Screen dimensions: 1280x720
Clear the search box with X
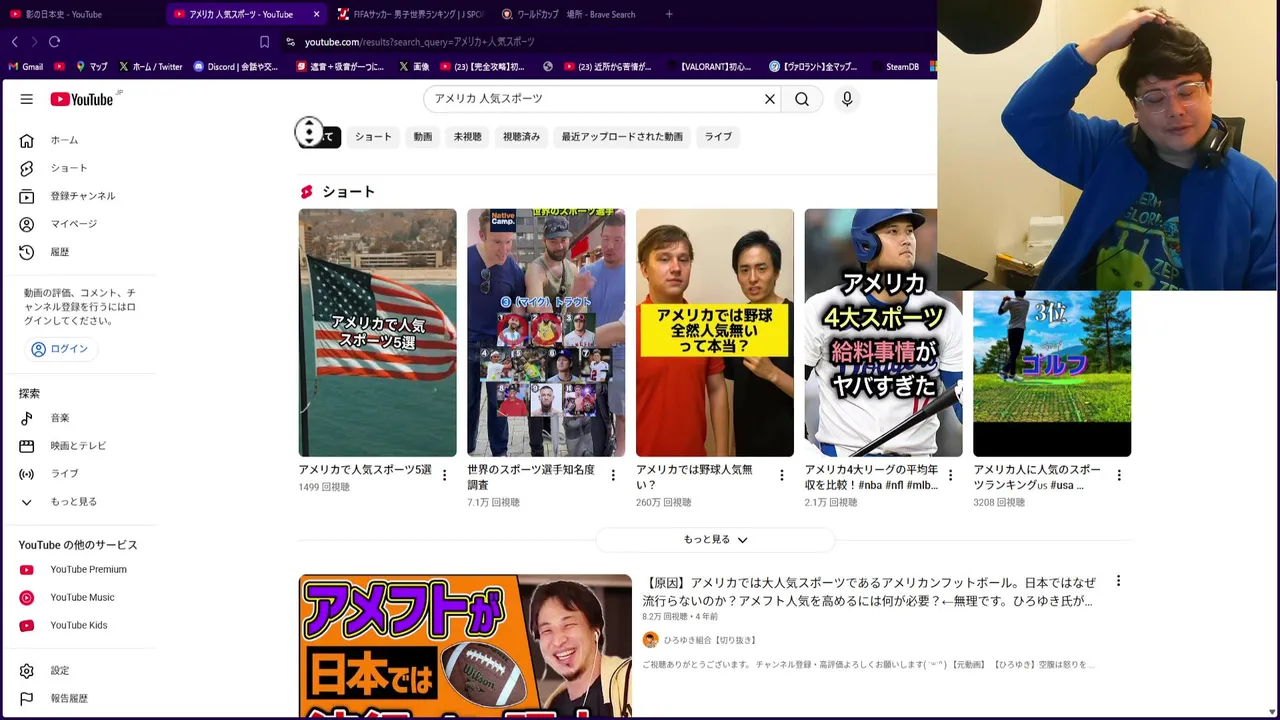(770, 99)
